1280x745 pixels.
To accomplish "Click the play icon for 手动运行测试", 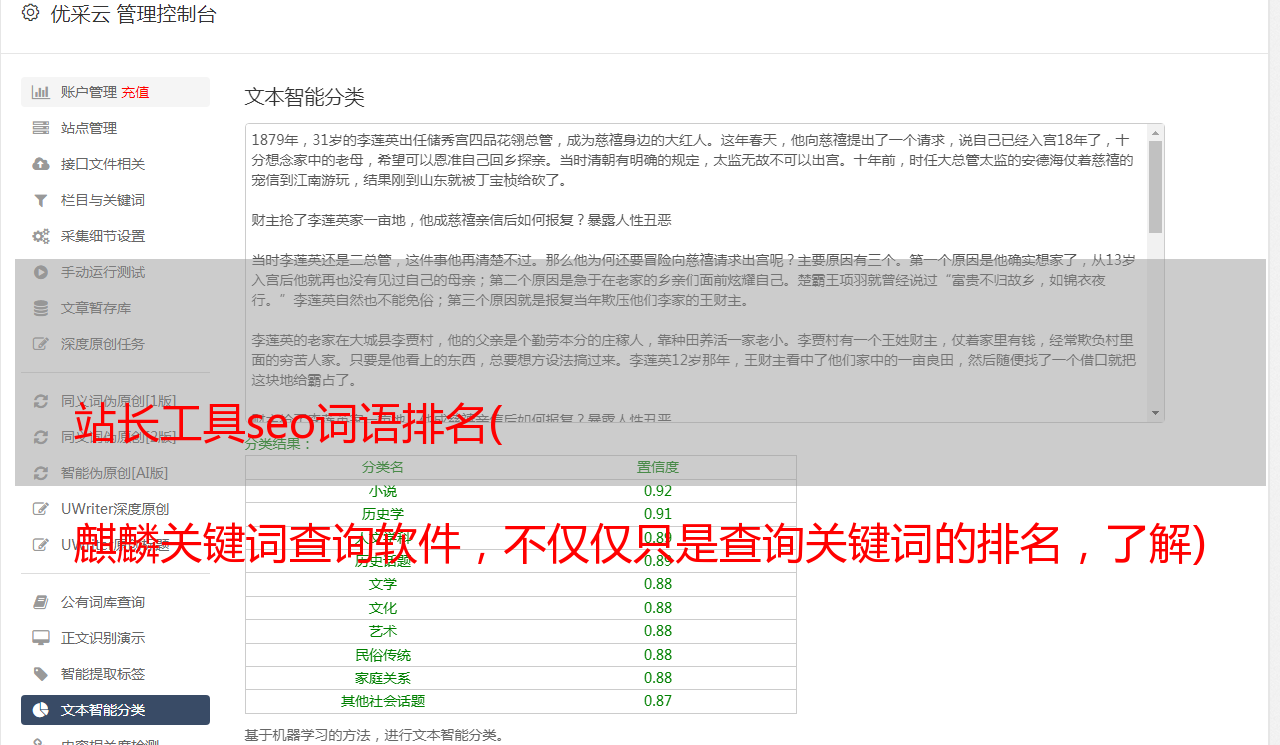I will (x=40, y=272).
